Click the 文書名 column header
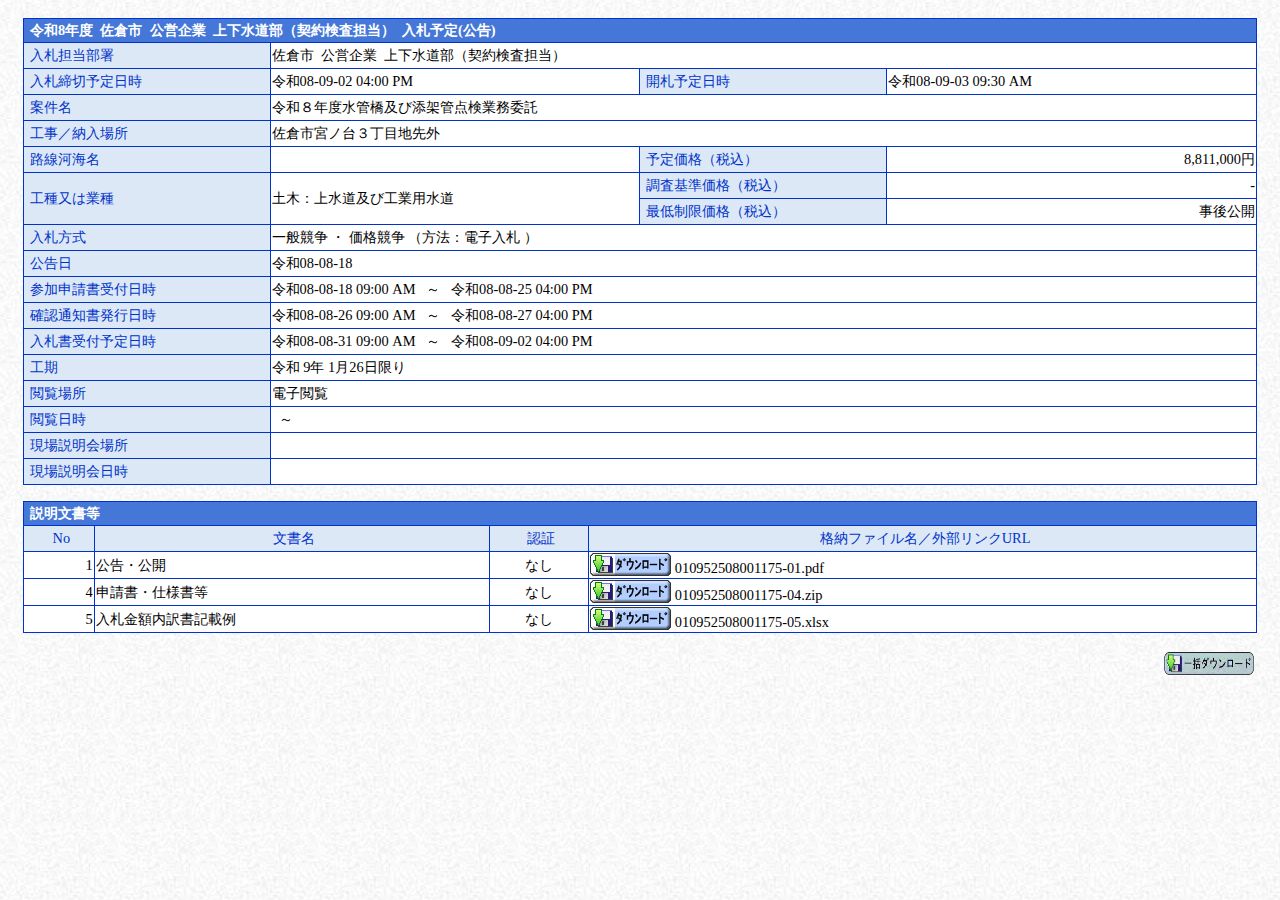1280x900 pixels. [x=292, y=538]
